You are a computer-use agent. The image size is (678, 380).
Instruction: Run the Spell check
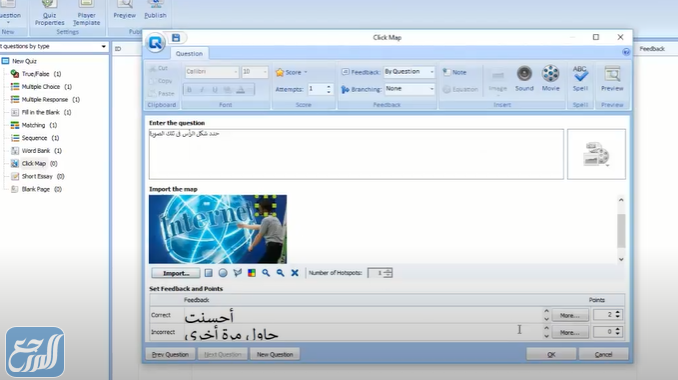click(x=580, y=78)
